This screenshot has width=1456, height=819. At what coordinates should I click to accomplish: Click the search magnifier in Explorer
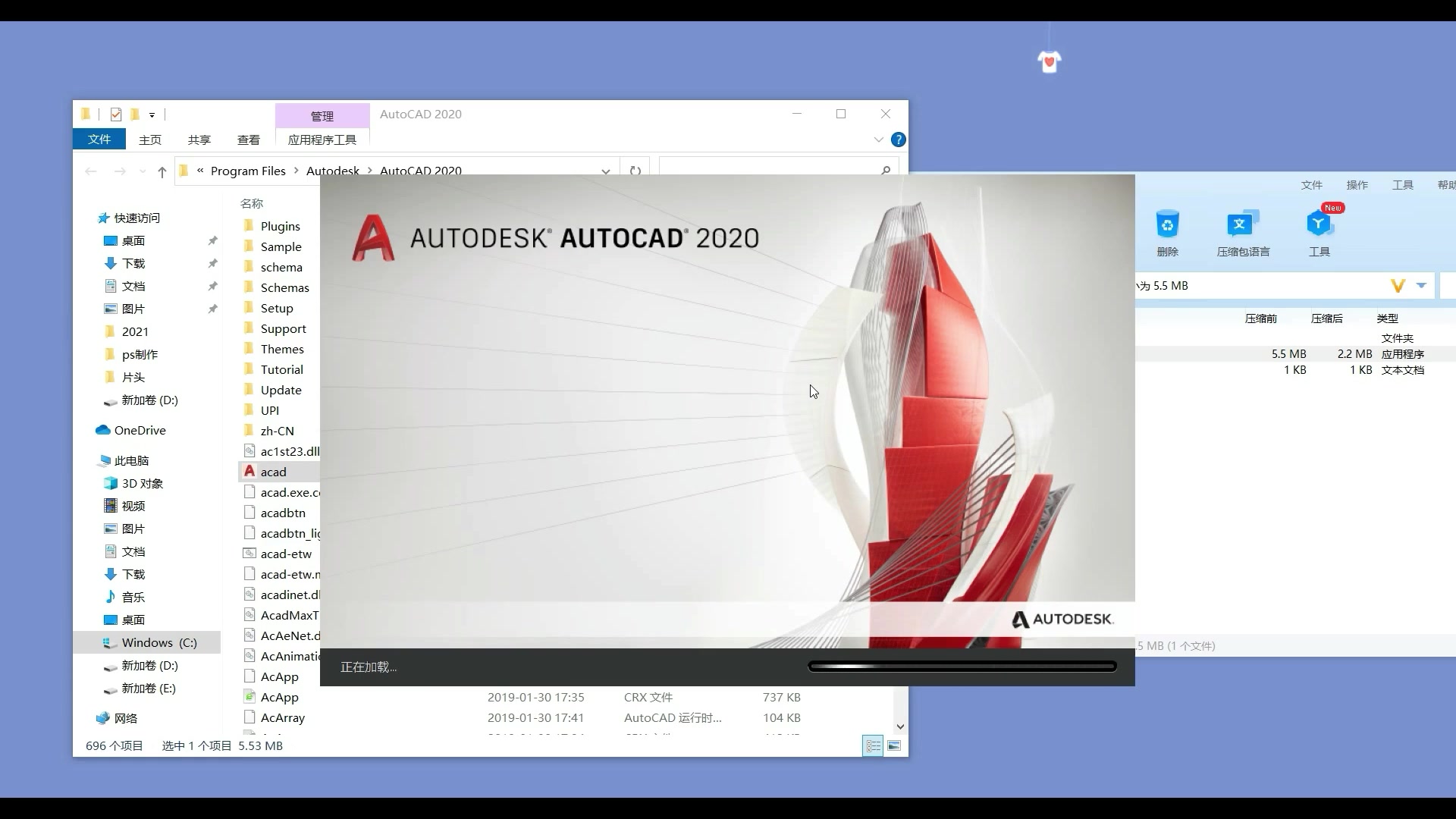886,171
